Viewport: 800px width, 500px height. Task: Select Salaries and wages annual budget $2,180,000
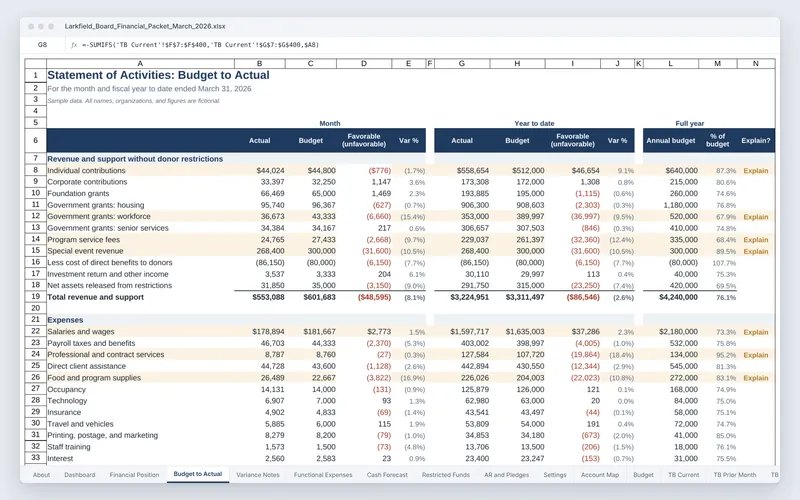[x=678, y=332]
